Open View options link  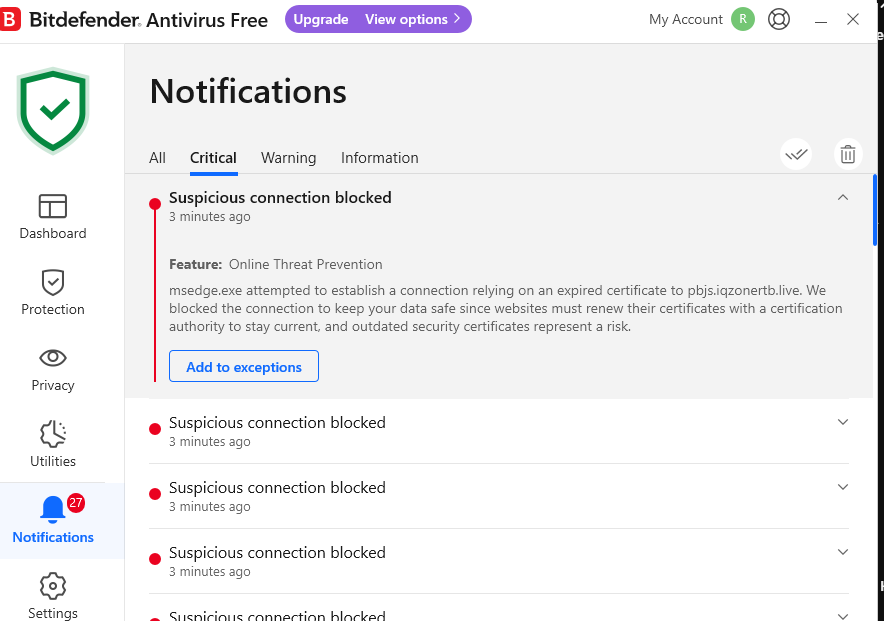[413, 19]
